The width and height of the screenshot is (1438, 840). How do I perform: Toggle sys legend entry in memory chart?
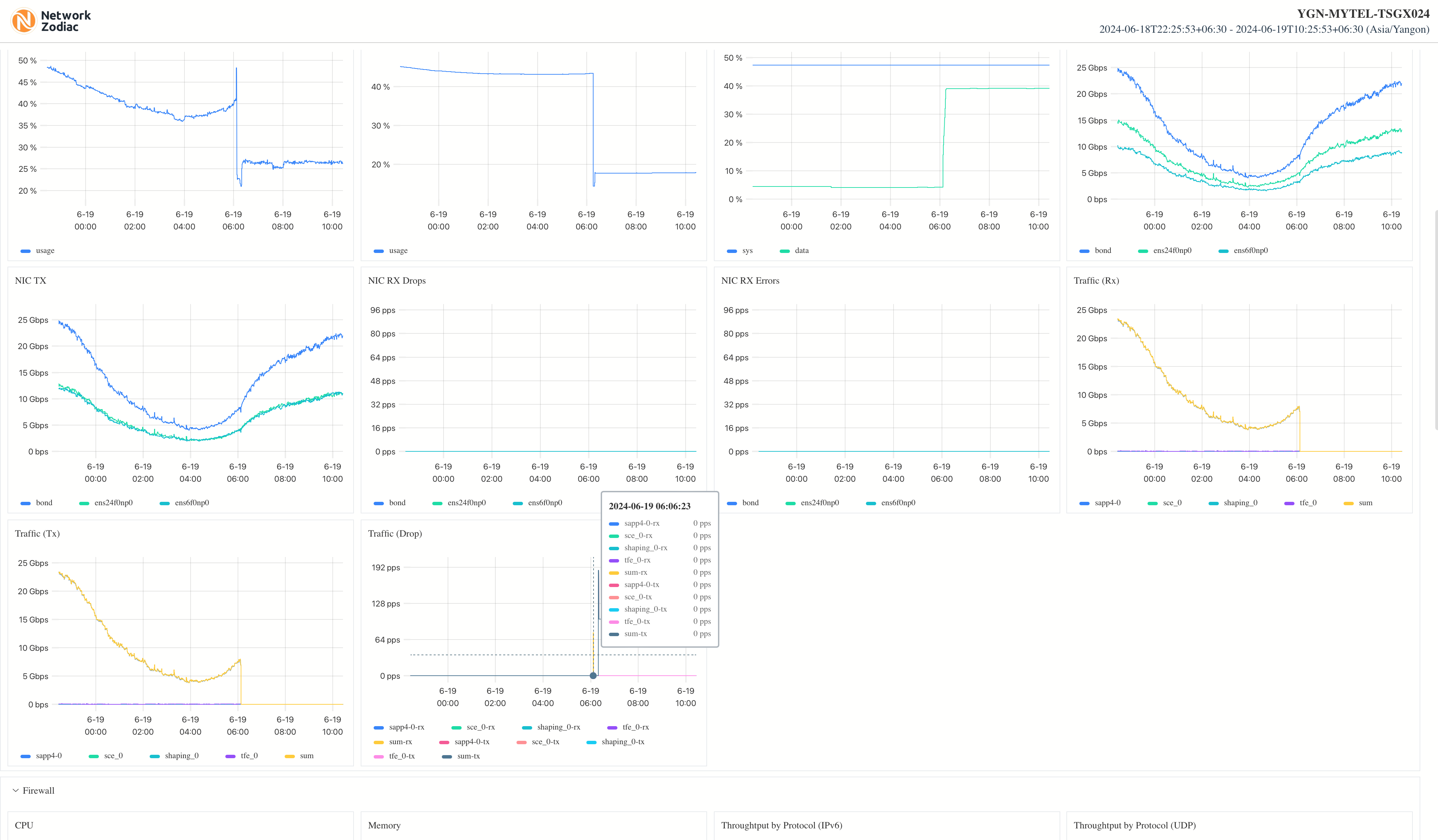pyautogui.click(x=747, y=251)
